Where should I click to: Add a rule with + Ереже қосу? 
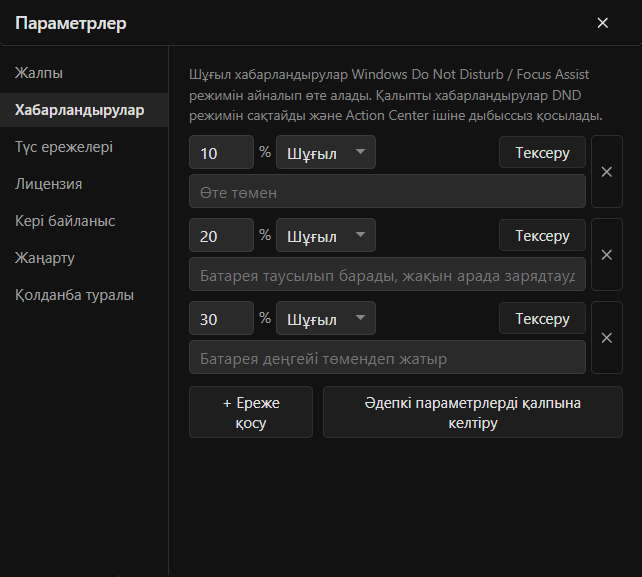pyautogui.click(x=251, y=412)
